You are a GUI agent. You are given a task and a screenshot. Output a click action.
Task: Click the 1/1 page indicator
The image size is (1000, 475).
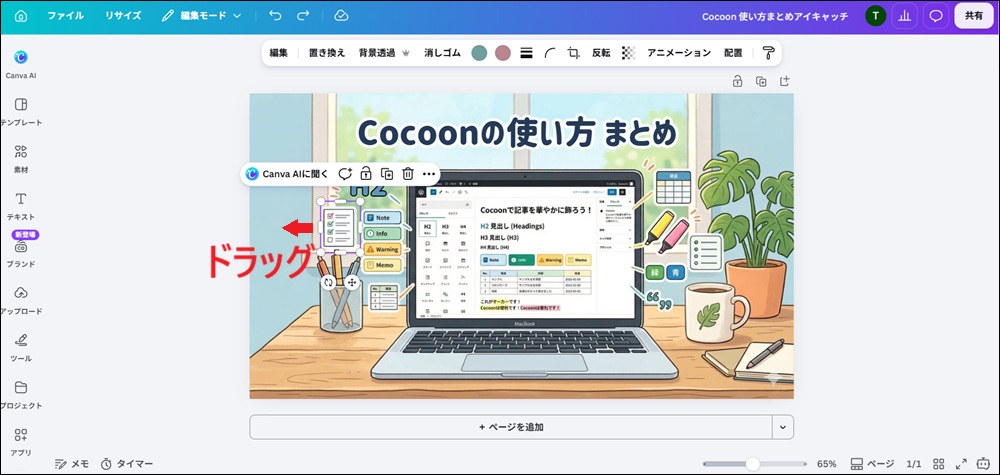(x=914, y=464)
